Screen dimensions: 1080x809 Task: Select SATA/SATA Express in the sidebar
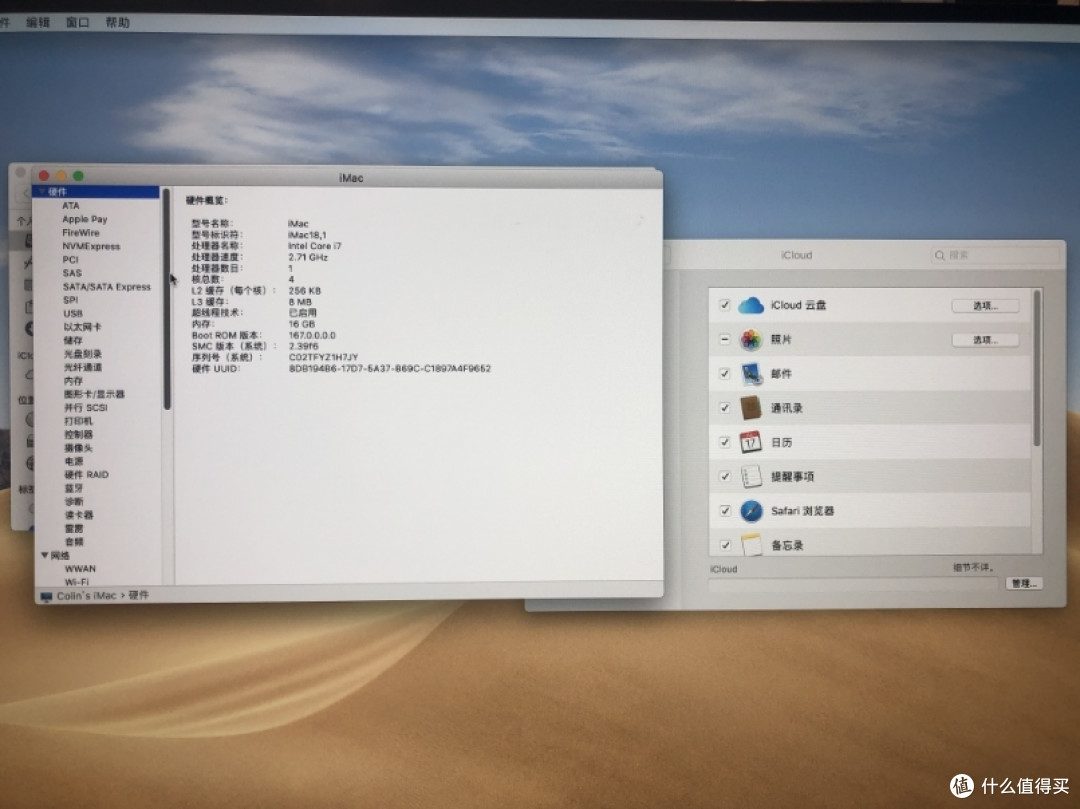coord(107,286)
